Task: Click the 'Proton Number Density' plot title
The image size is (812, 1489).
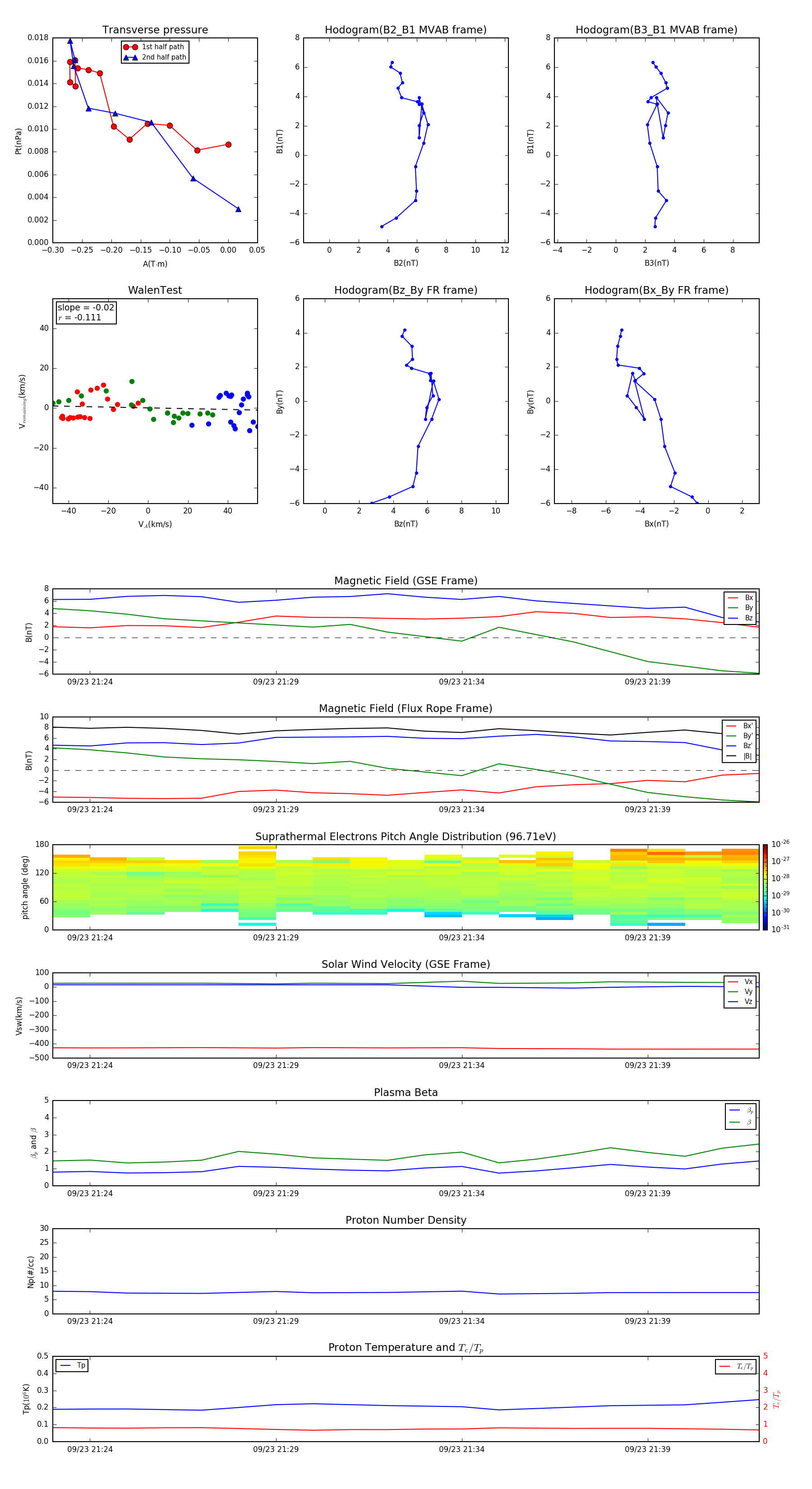Action: pos(406,1220)
